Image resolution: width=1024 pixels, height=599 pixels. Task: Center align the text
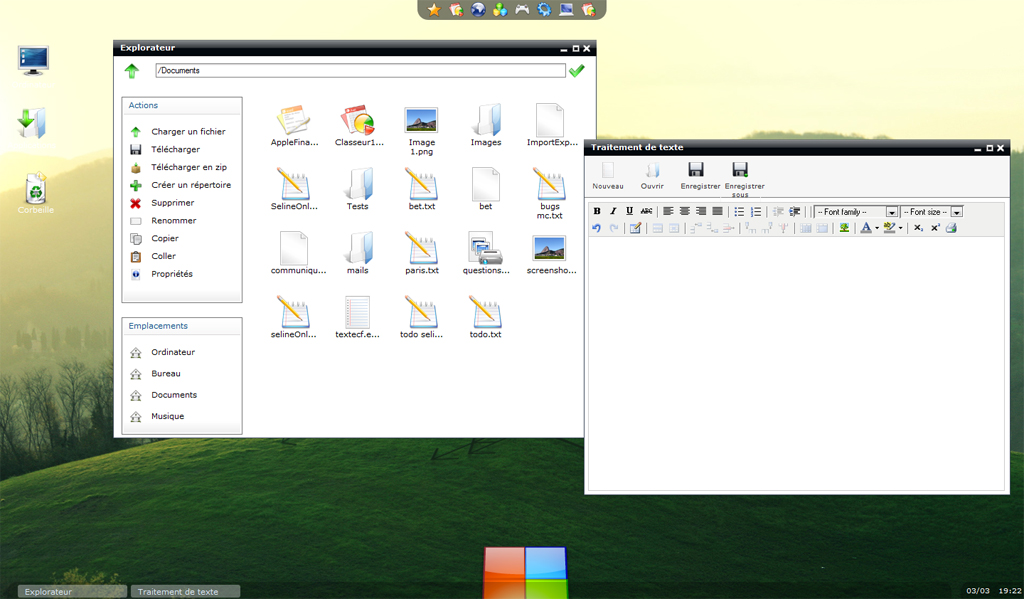[x=684, y=212]
